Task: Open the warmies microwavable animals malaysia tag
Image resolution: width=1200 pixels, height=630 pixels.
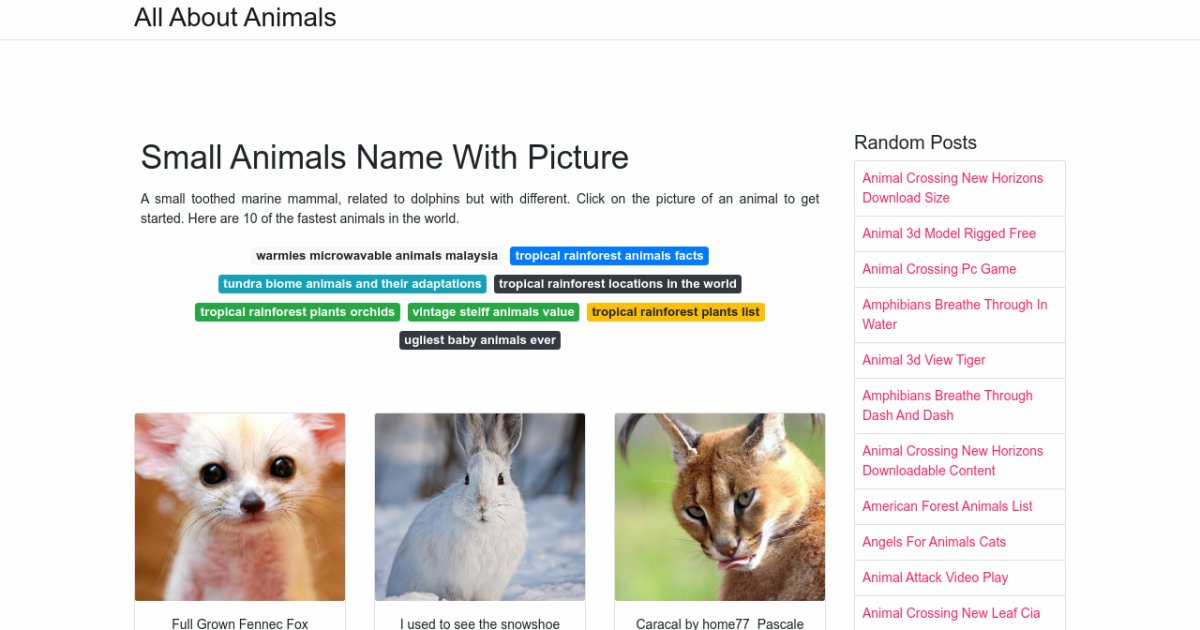Action: coord(376,256)
